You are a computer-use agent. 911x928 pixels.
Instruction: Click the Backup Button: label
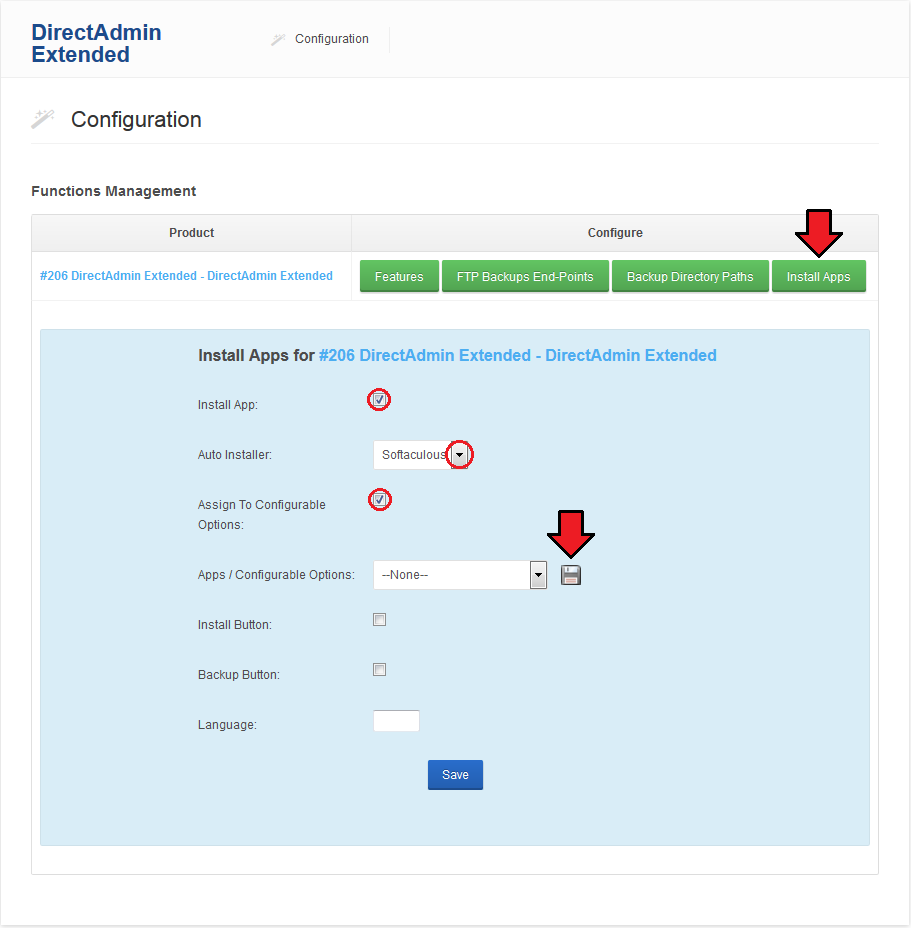coord(239,675)
